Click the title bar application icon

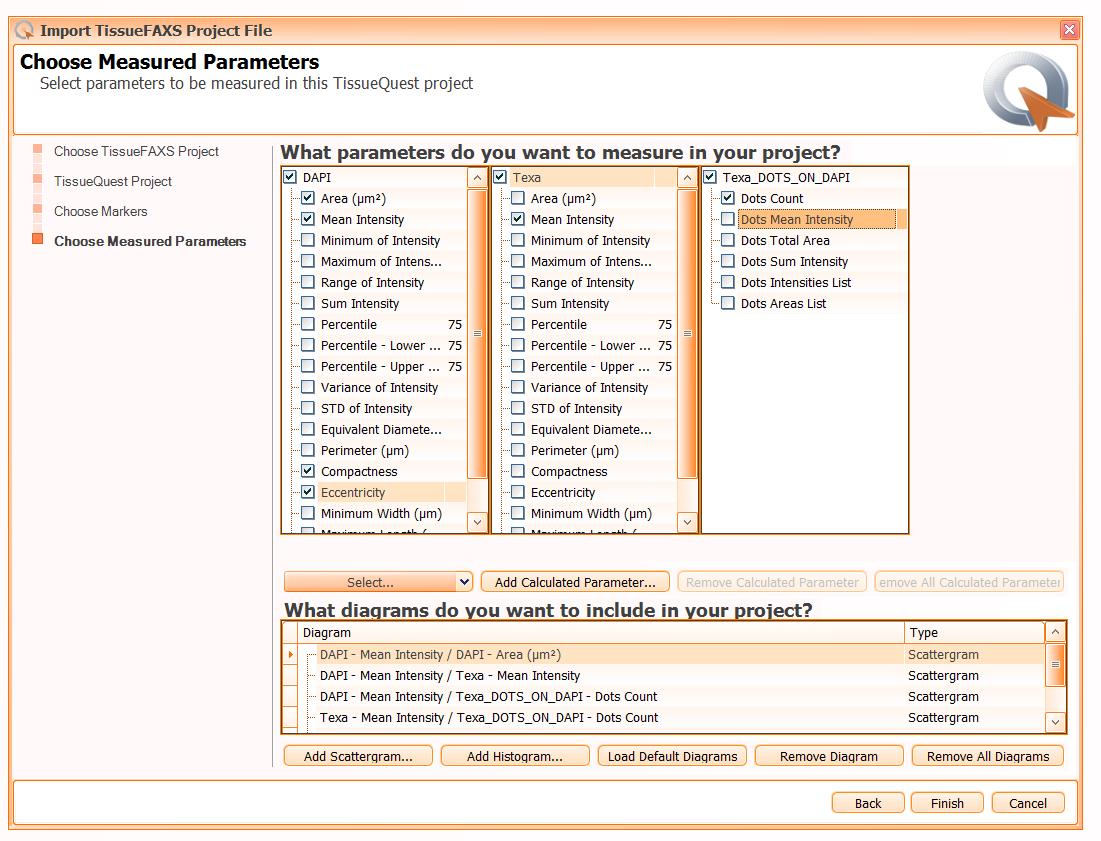[25, 30]
